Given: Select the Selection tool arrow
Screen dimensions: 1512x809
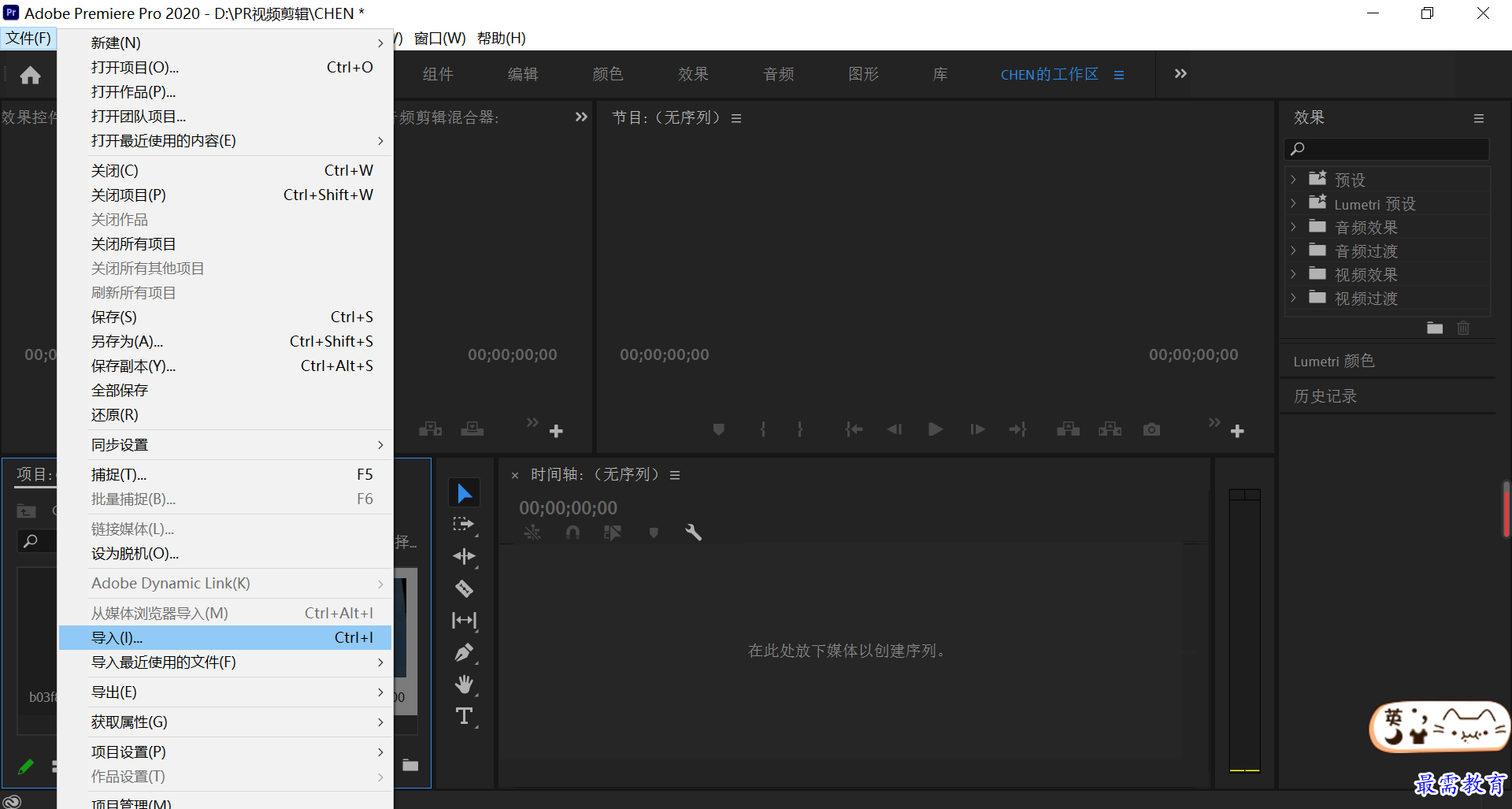Looking at the screenshot, I should click(x=465, y=493).
